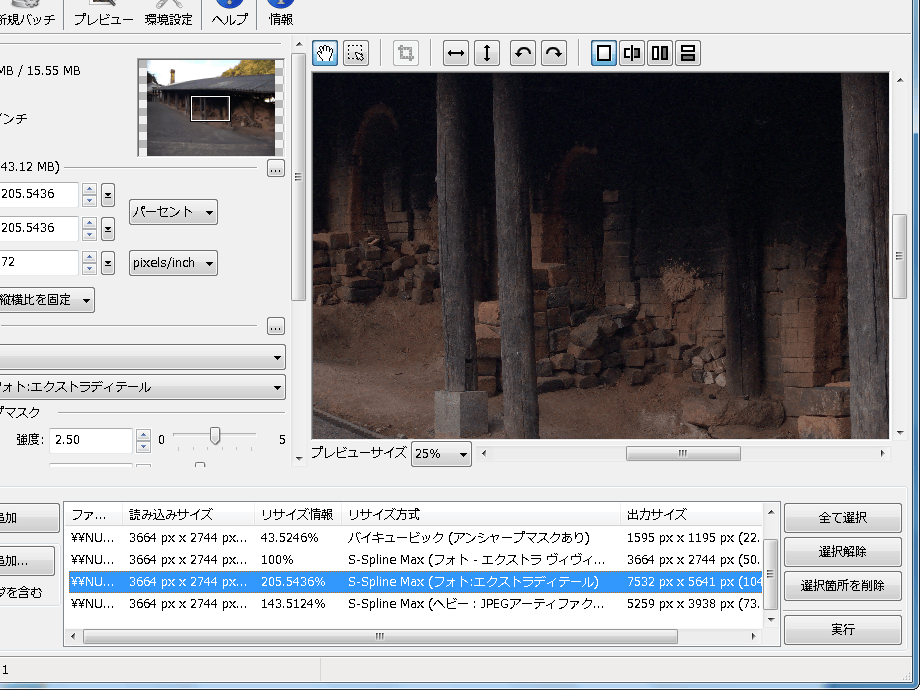Click the batch list scroll-down arrow
The height and width of the screenshot is (690, 920).
click(x=771, y=620)
